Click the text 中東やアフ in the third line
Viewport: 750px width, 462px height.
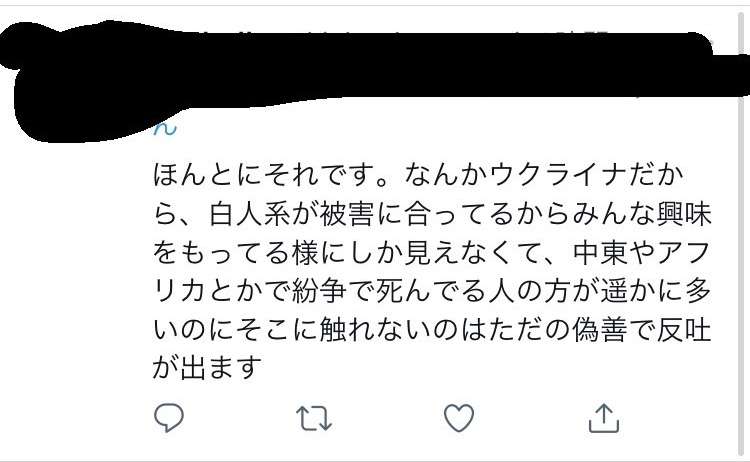click(x=642, y=253)
